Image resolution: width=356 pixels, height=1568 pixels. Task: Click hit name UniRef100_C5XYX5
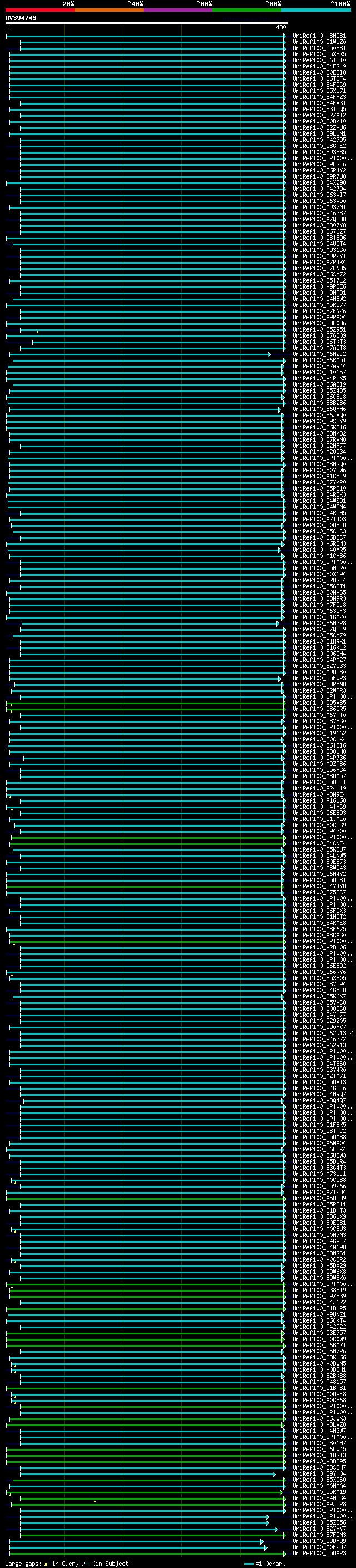[x=319, y=54]
